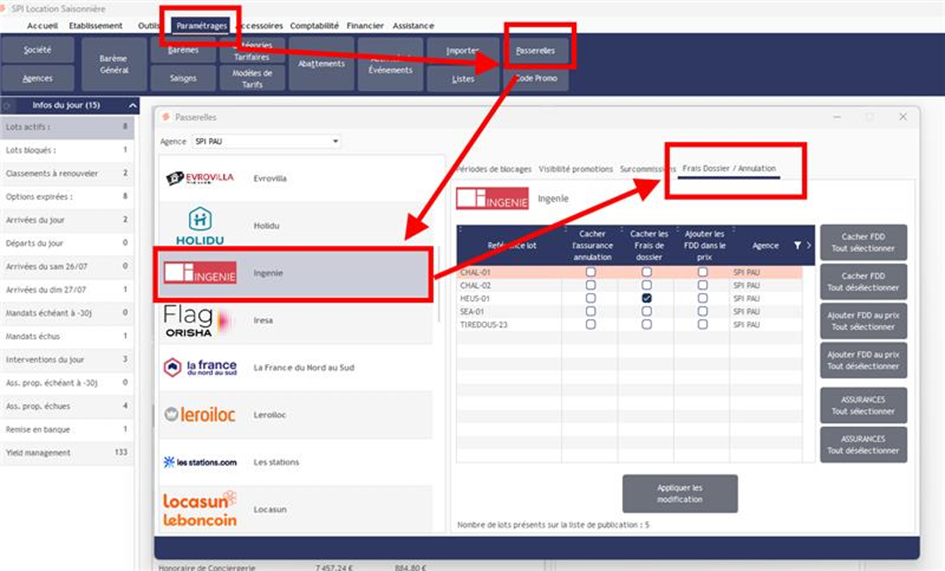The image size is (945, 571).
Task: Collapse the Infos du jour panel
Action: [132, 106]
